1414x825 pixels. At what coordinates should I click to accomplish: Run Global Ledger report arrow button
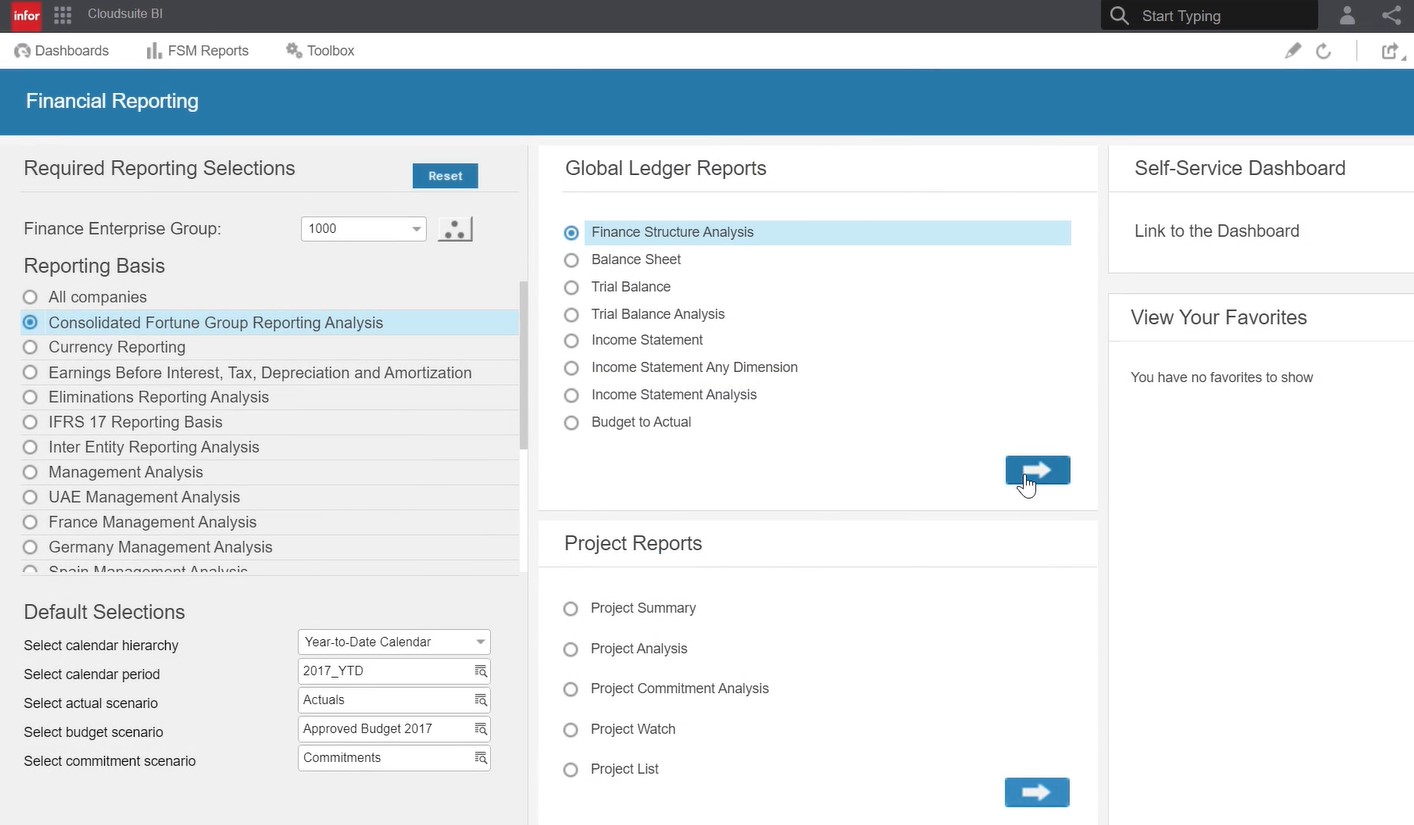[1037, 470]
